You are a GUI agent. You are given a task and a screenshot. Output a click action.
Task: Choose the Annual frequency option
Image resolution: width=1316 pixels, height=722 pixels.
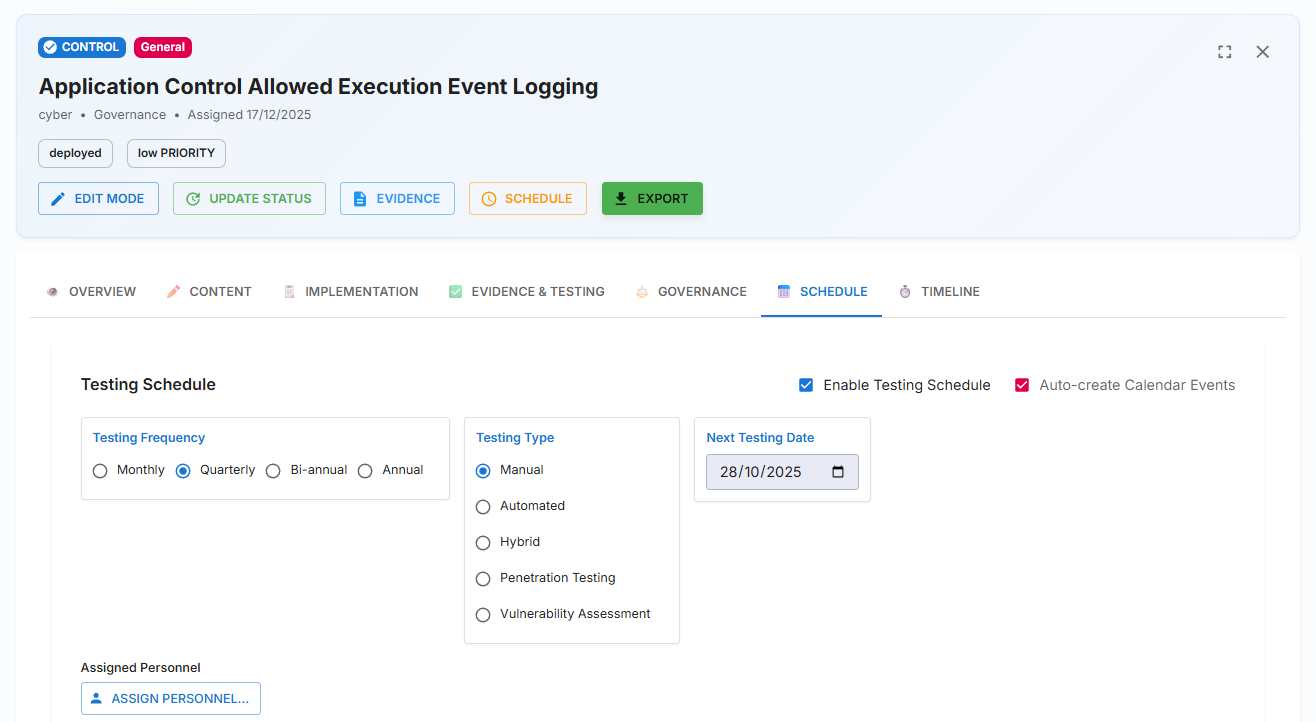[365, 471]
